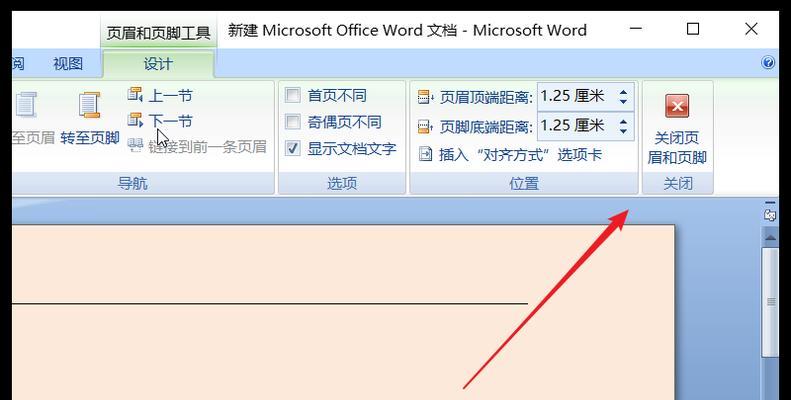Decrease 页眉顶端距离 with the down arrow
This screenshot has width=791, height=400.
coord(624,101)
